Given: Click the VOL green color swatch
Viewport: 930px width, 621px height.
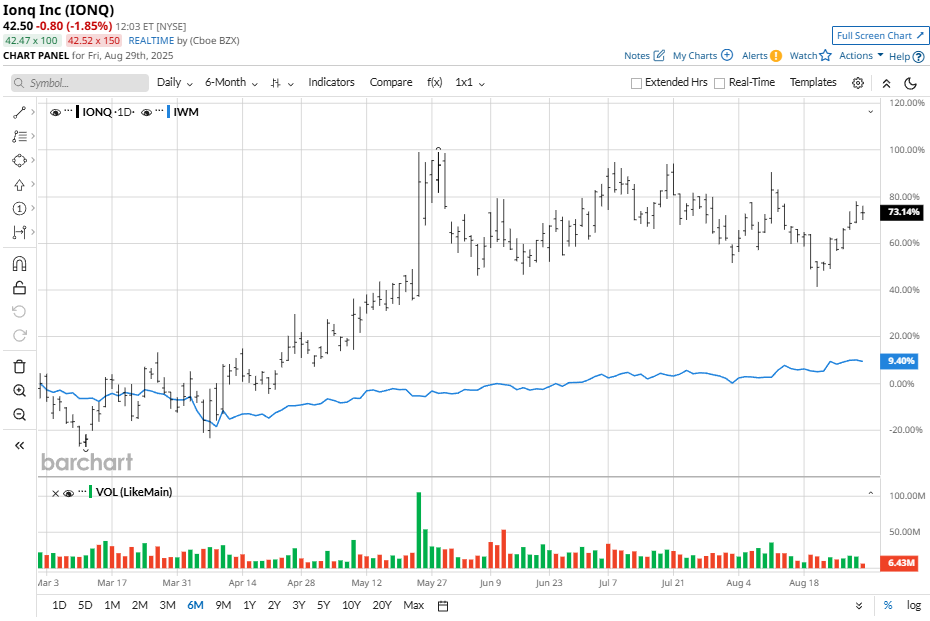Looking at the screenshot, I should pyautogui.click(x=90, y=492).
